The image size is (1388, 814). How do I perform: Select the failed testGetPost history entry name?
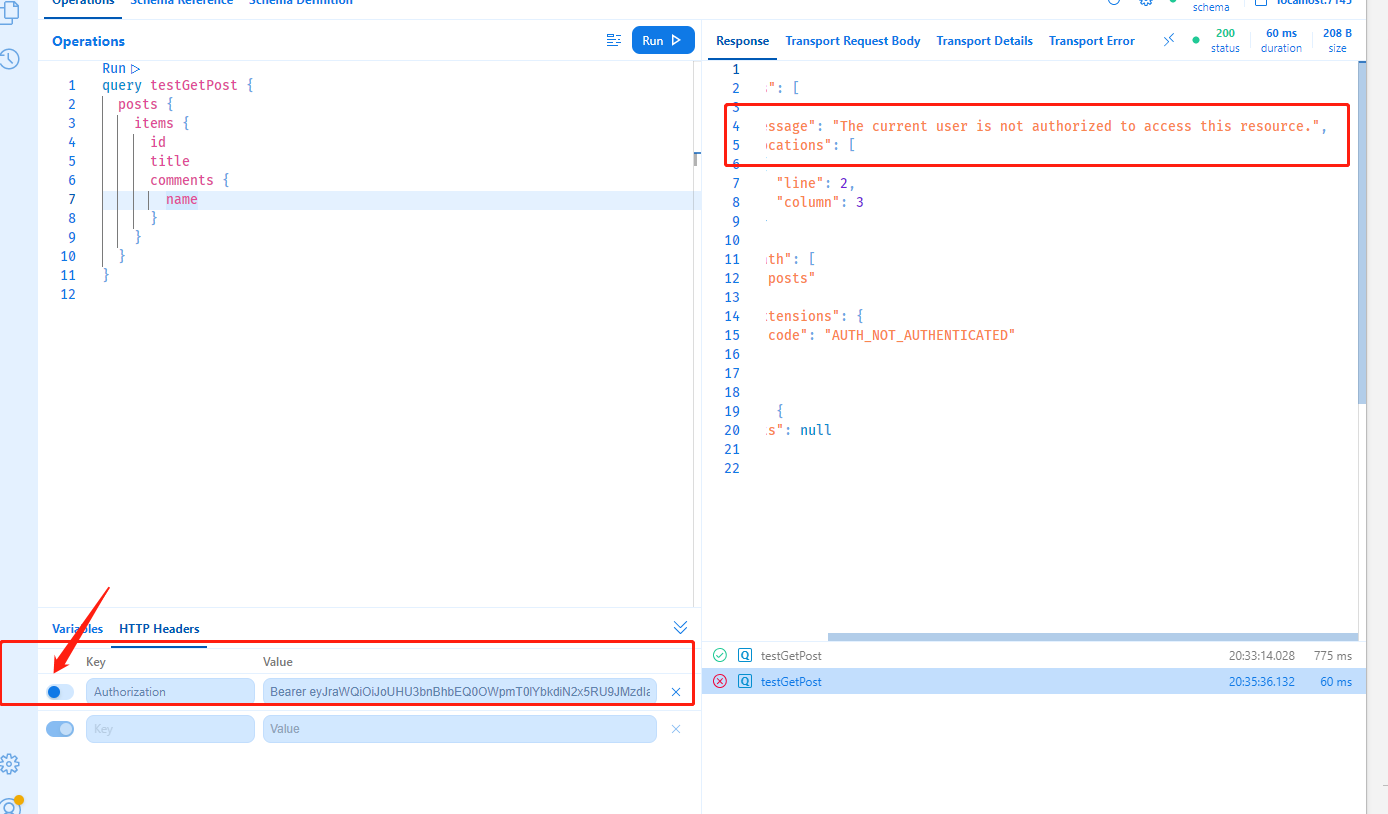click(x=791, y=682)
